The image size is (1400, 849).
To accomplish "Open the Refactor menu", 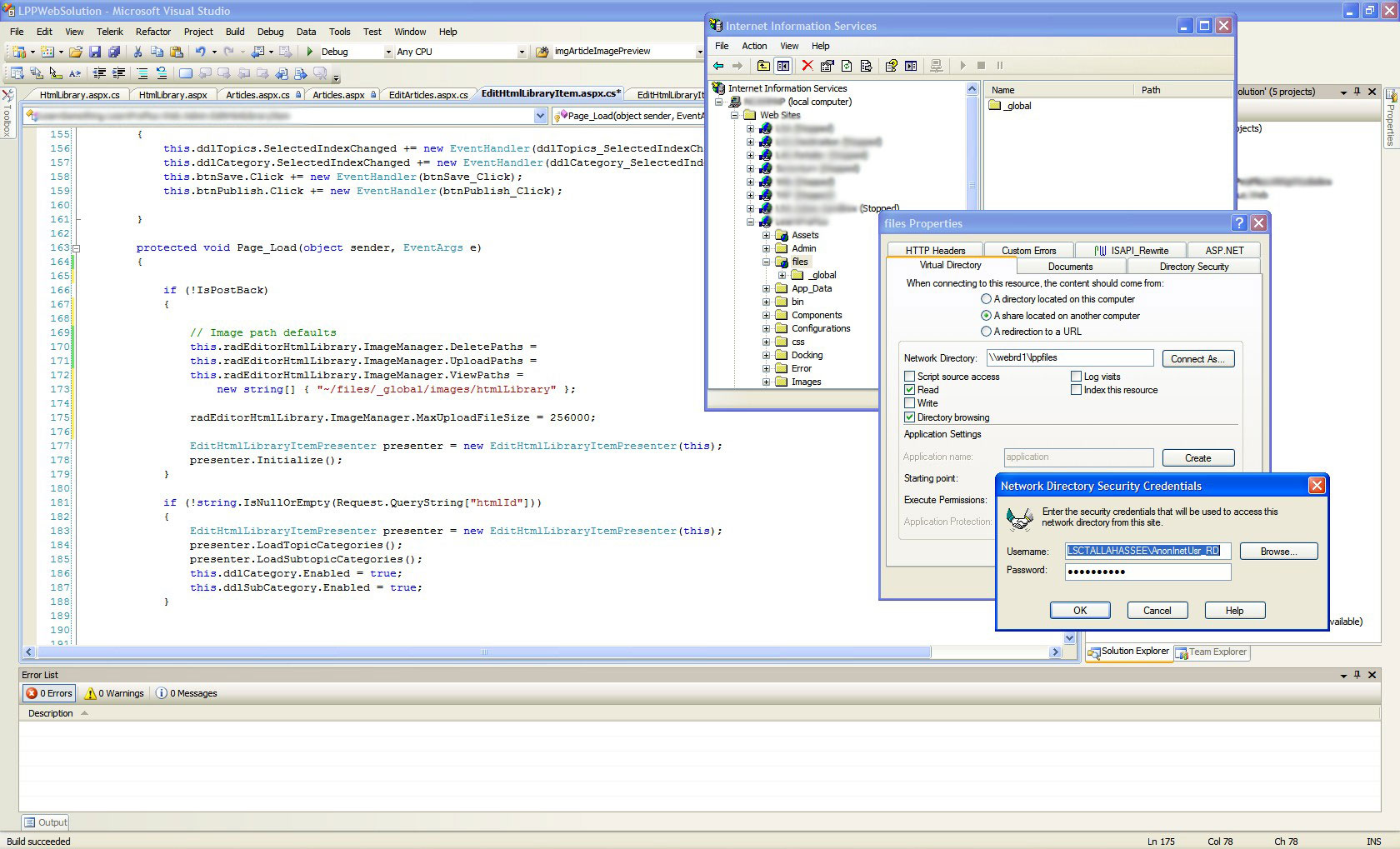I will point(153,32).
